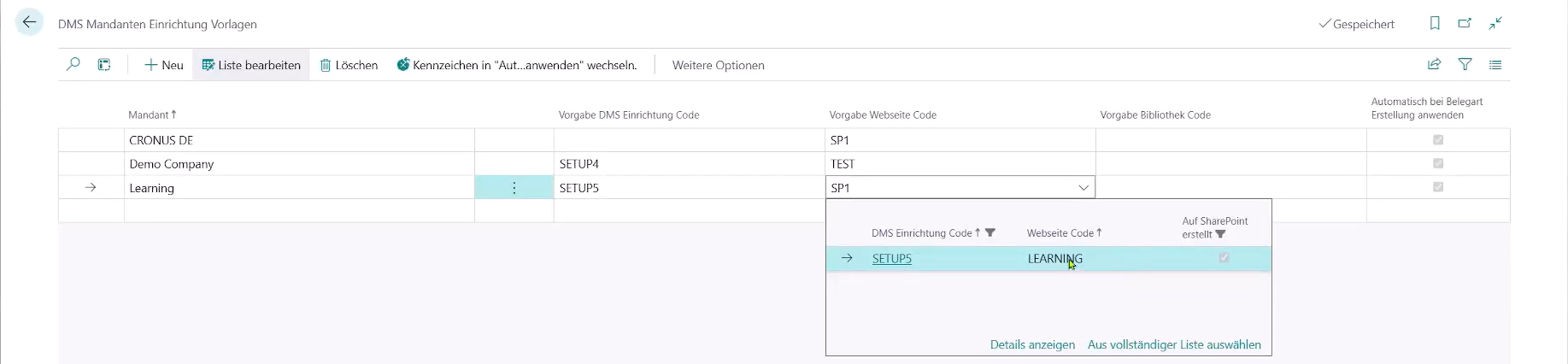Click the Details anzeigen link
The image size is (1568, 364).
coord(1032,345)
